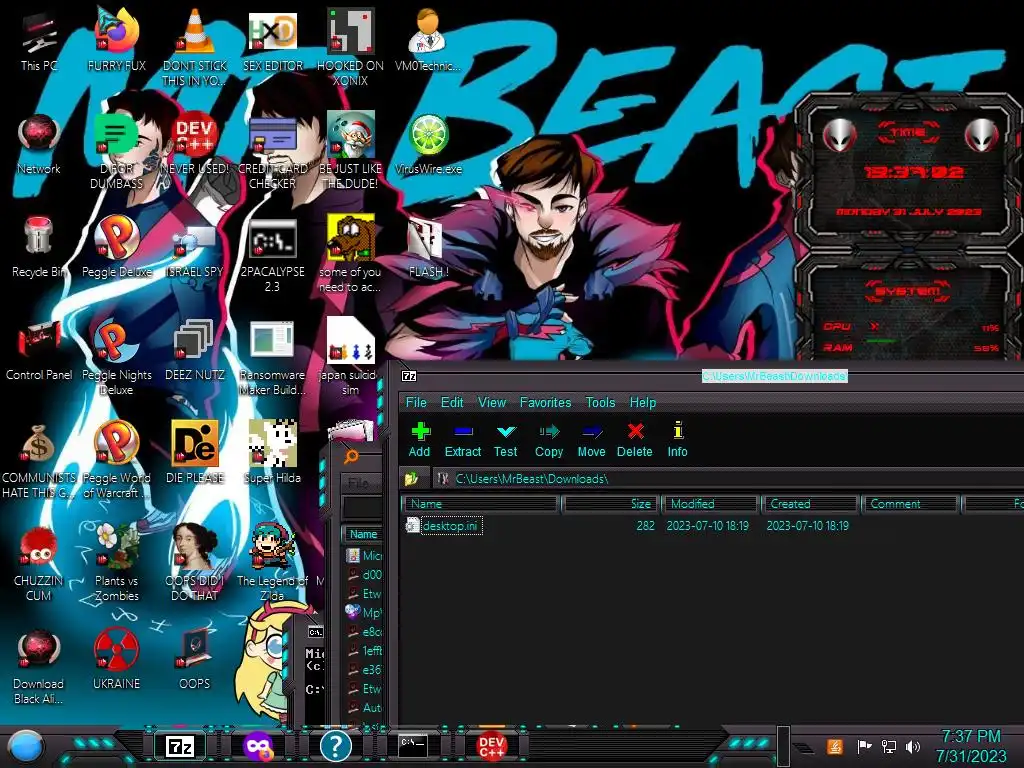Sort files by the Size column header
The width and height of the screenshot is (1024, 768).
609,504
